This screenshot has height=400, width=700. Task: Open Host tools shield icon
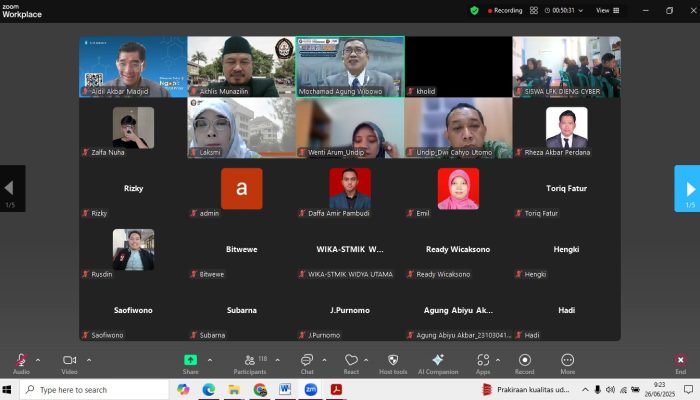(393, 360)
